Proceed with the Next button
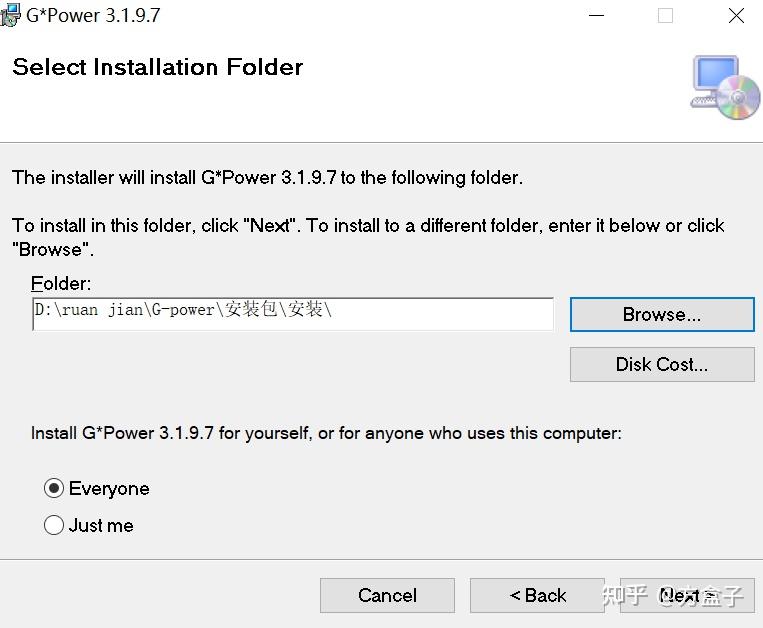The height and width of the screenshot is (628, 763). [x=687, y=595]
